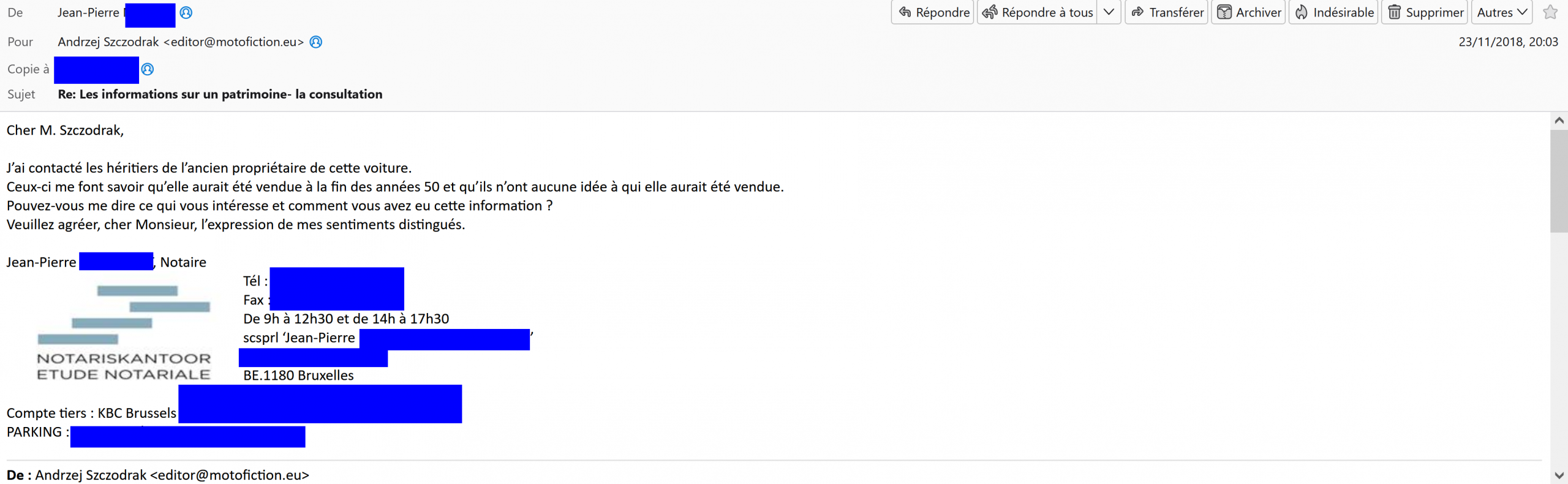The height and width of the screenshot is (484, 1568).
Task: Reply to all with Répondre à tous
Action: [1038, 12]
